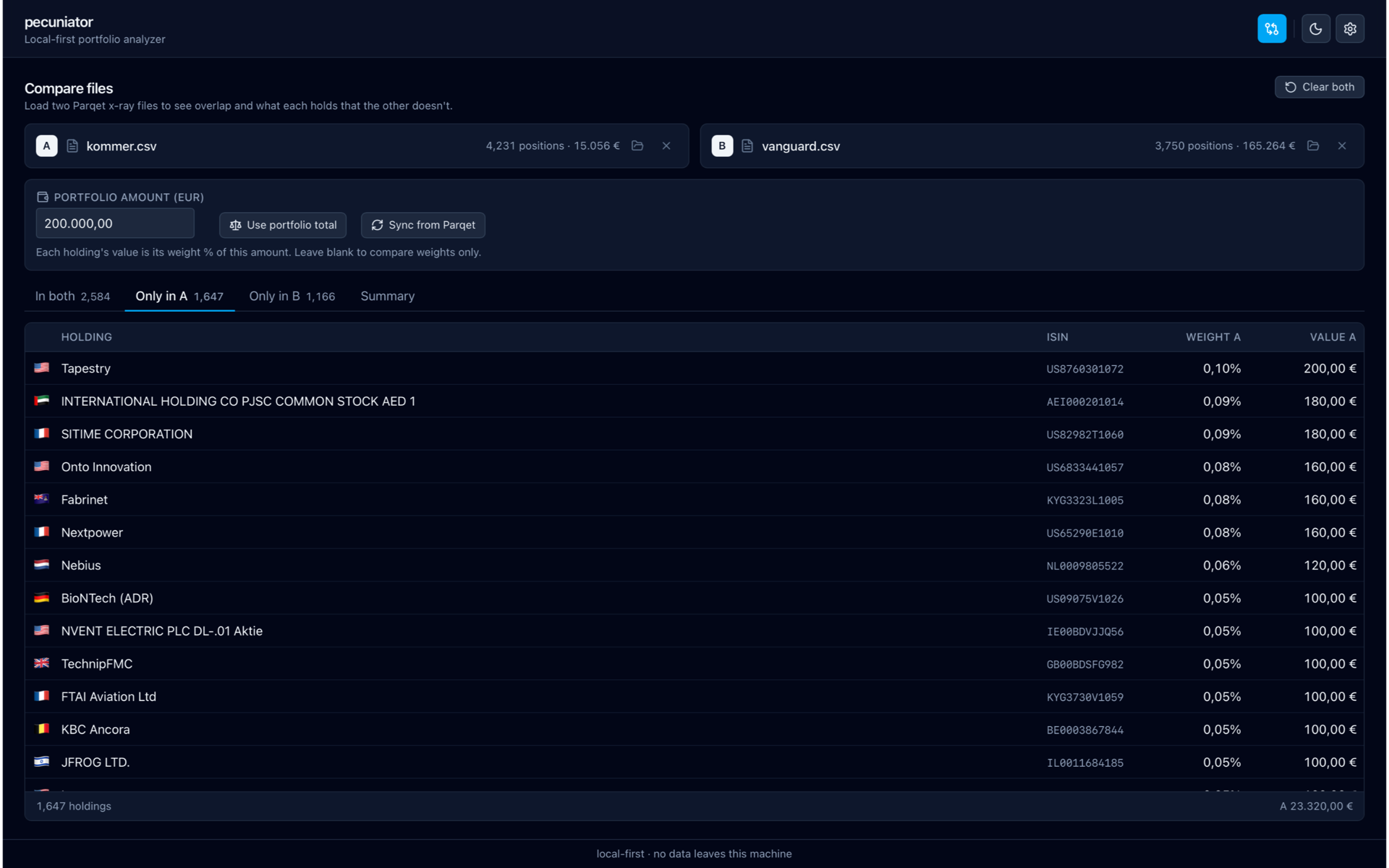1389x868 pixels.
Task: Sort by the VALUE A column header
Action: [1333, 337]
